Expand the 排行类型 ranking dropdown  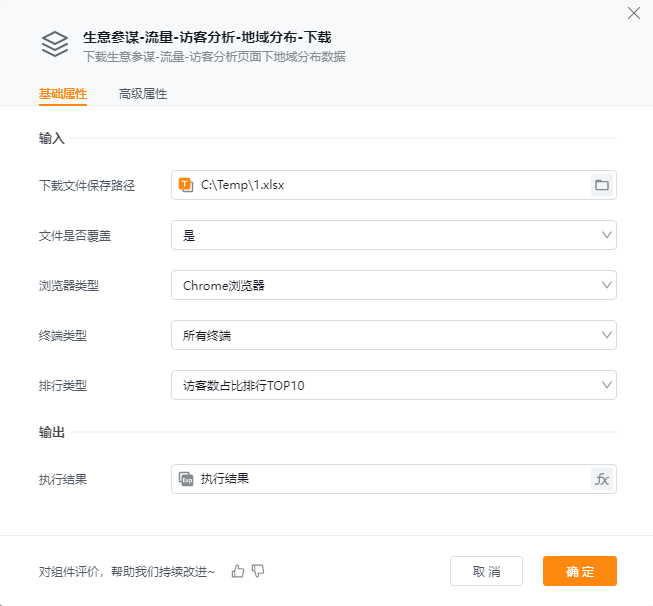pos(393,385)
